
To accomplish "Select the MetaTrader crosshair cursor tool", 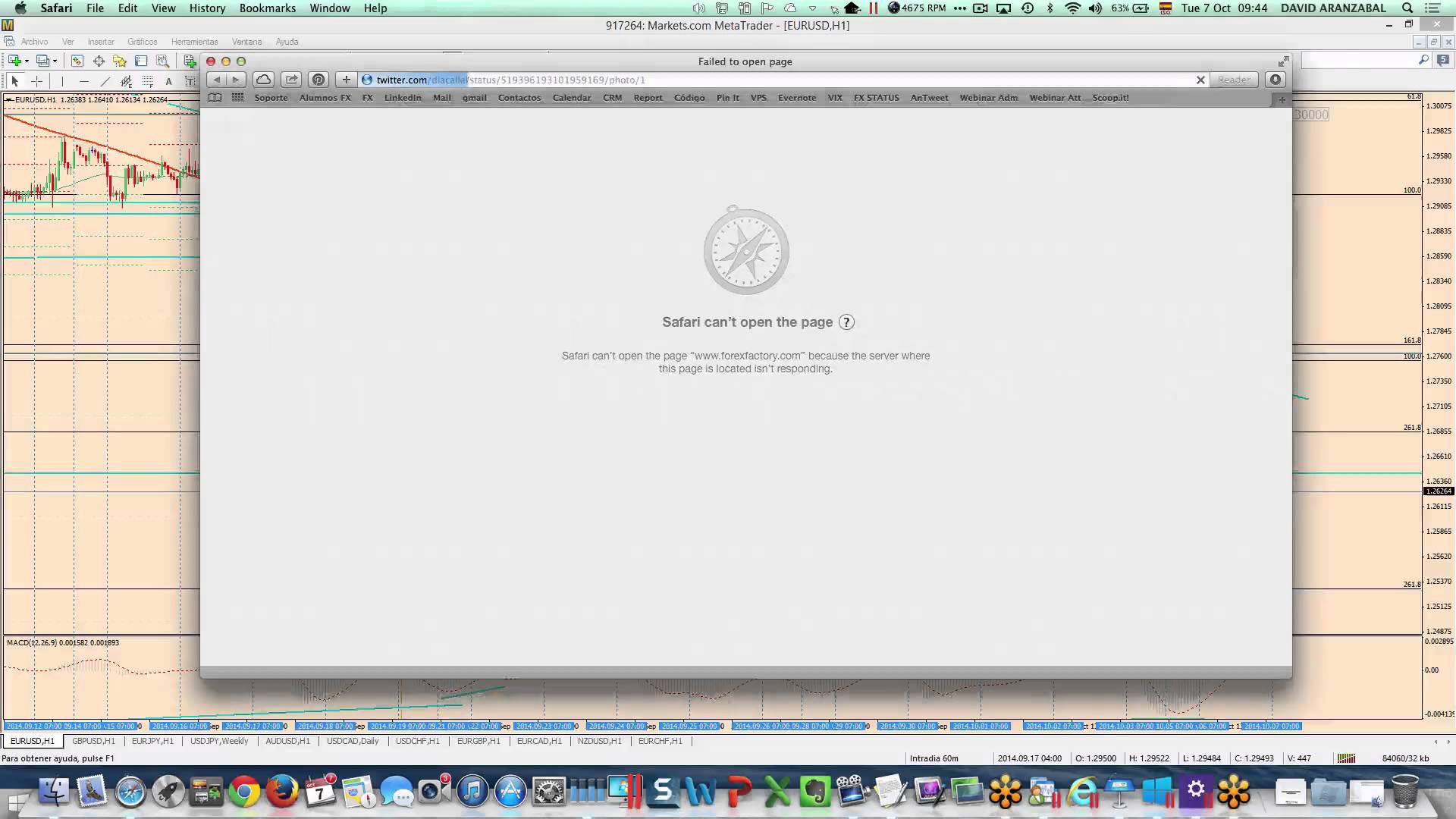I will pos(36,81).
